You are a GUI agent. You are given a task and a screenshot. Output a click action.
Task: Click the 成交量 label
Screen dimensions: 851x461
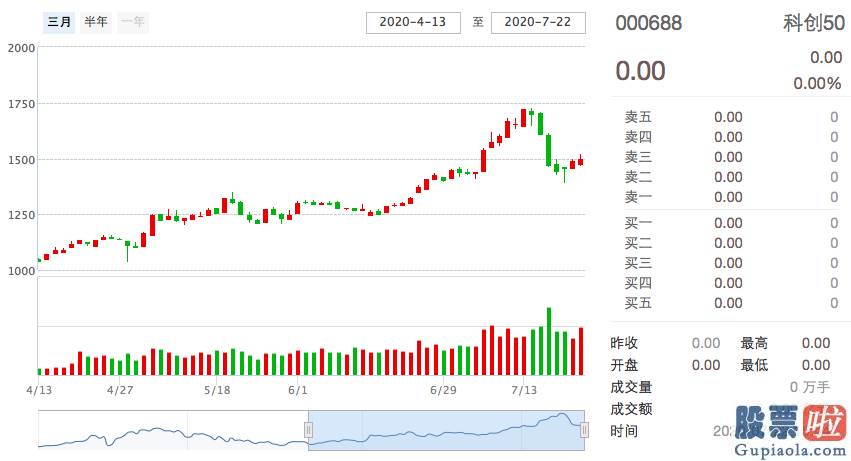pos(631,387)
